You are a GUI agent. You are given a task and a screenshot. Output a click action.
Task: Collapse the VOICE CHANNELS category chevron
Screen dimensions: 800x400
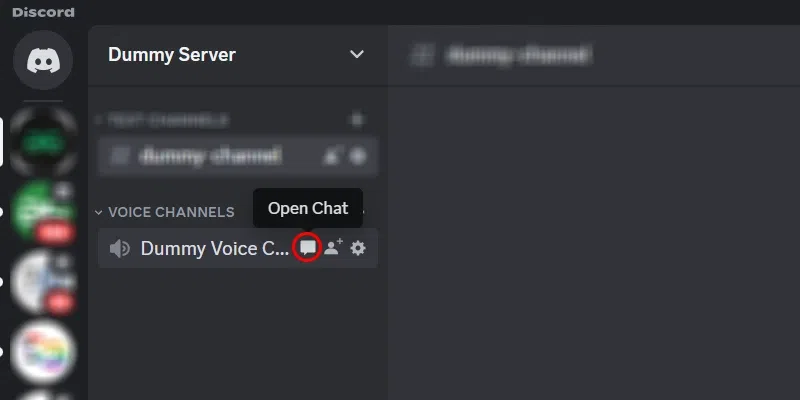98,212
